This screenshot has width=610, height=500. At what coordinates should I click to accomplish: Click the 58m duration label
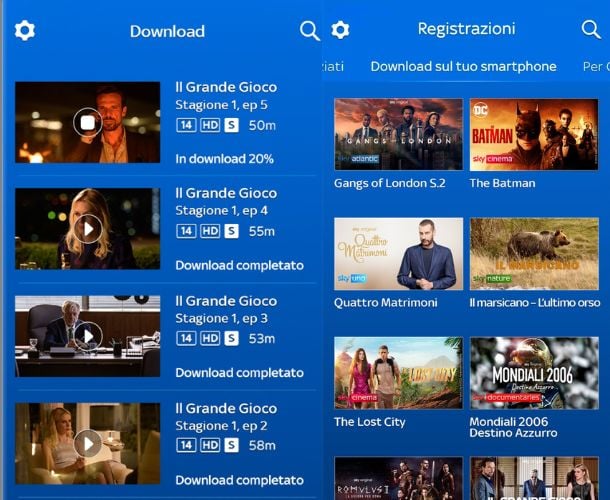(262, 445)
